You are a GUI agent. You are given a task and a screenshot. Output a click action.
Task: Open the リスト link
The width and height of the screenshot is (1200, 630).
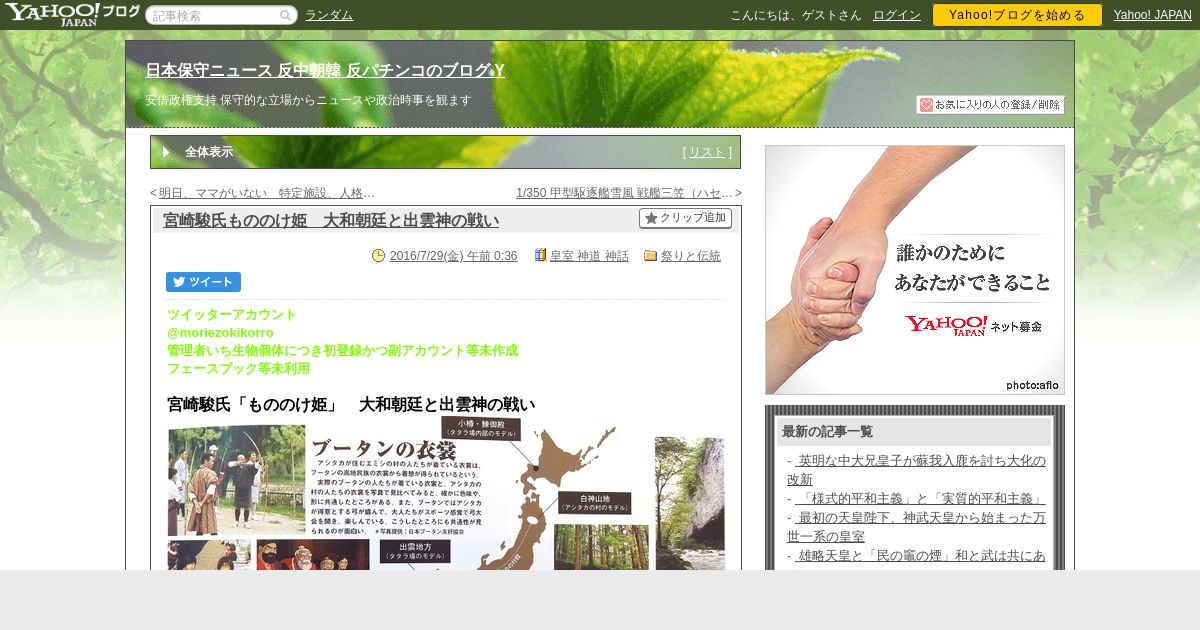coord(707,152)
